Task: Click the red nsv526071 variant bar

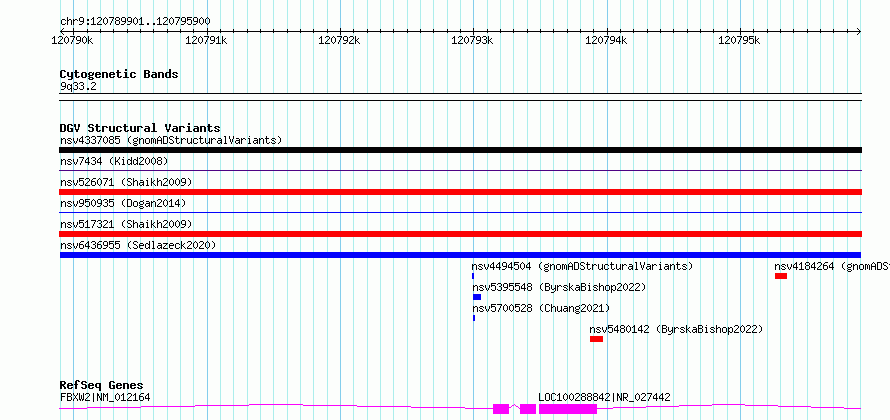Action: (460, 192)
